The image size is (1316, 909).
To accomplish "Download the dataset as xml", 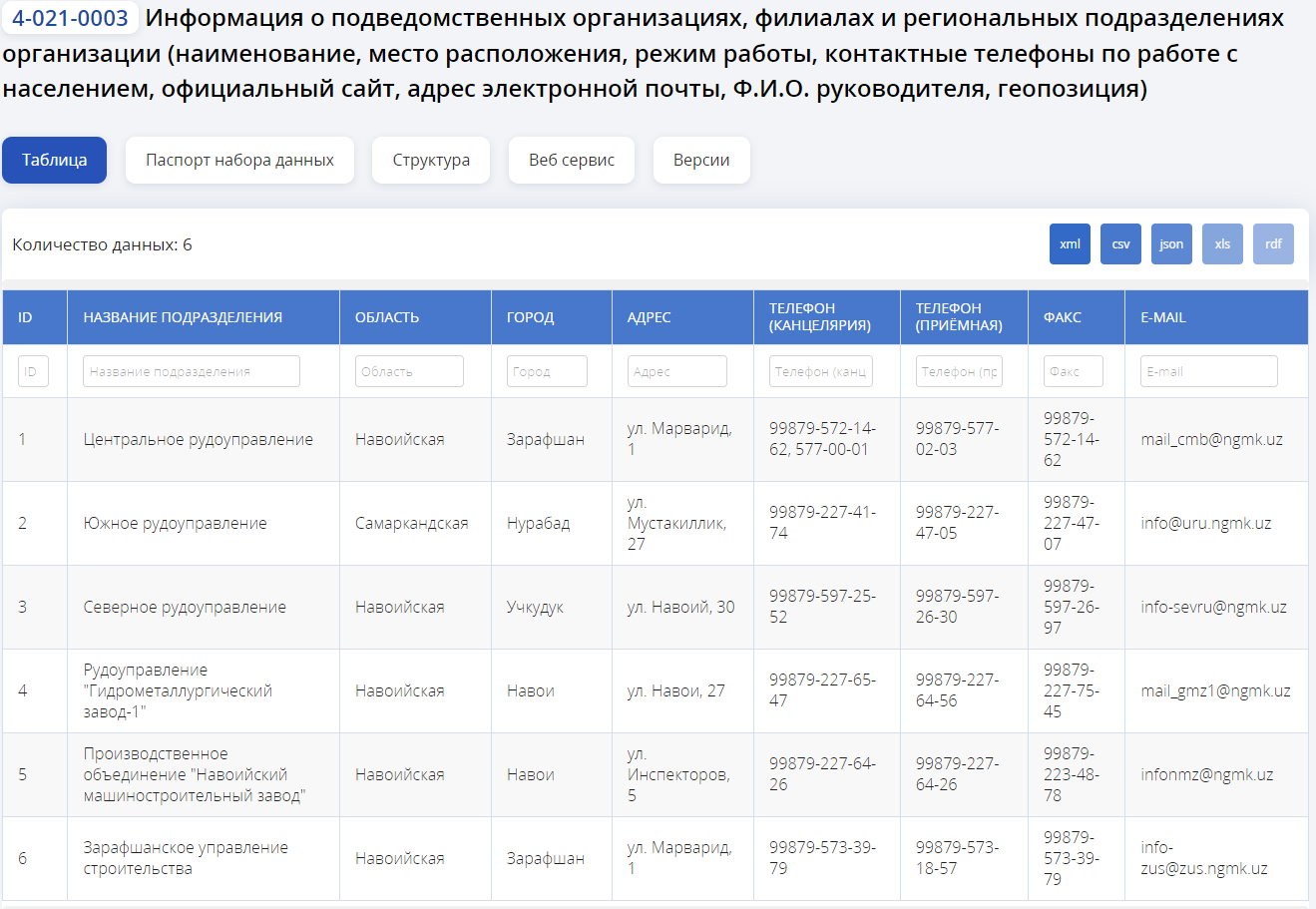I will [x=1070, y=244].
